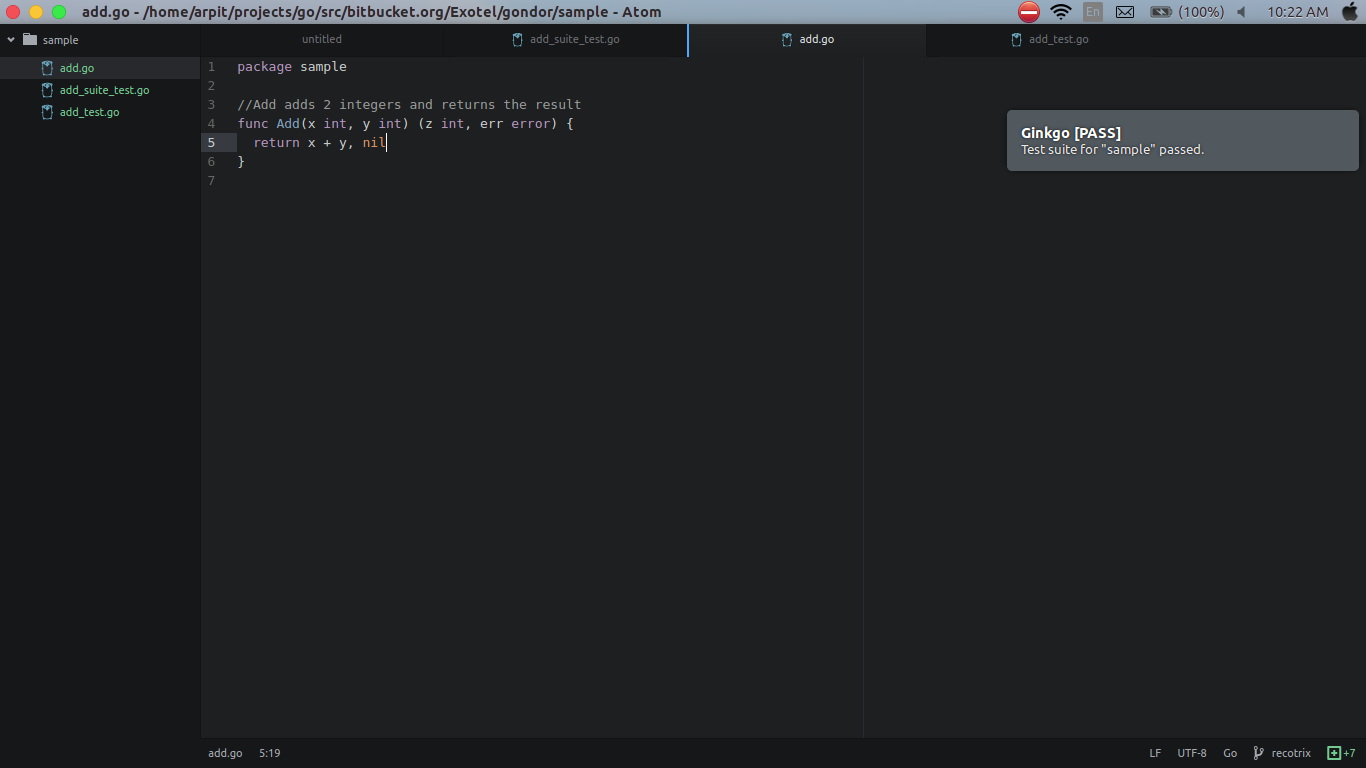The width and height of the screenshot is (1366, 768).
Task: Open the mail envelope indicator
Action: (x=1125, y=12)
